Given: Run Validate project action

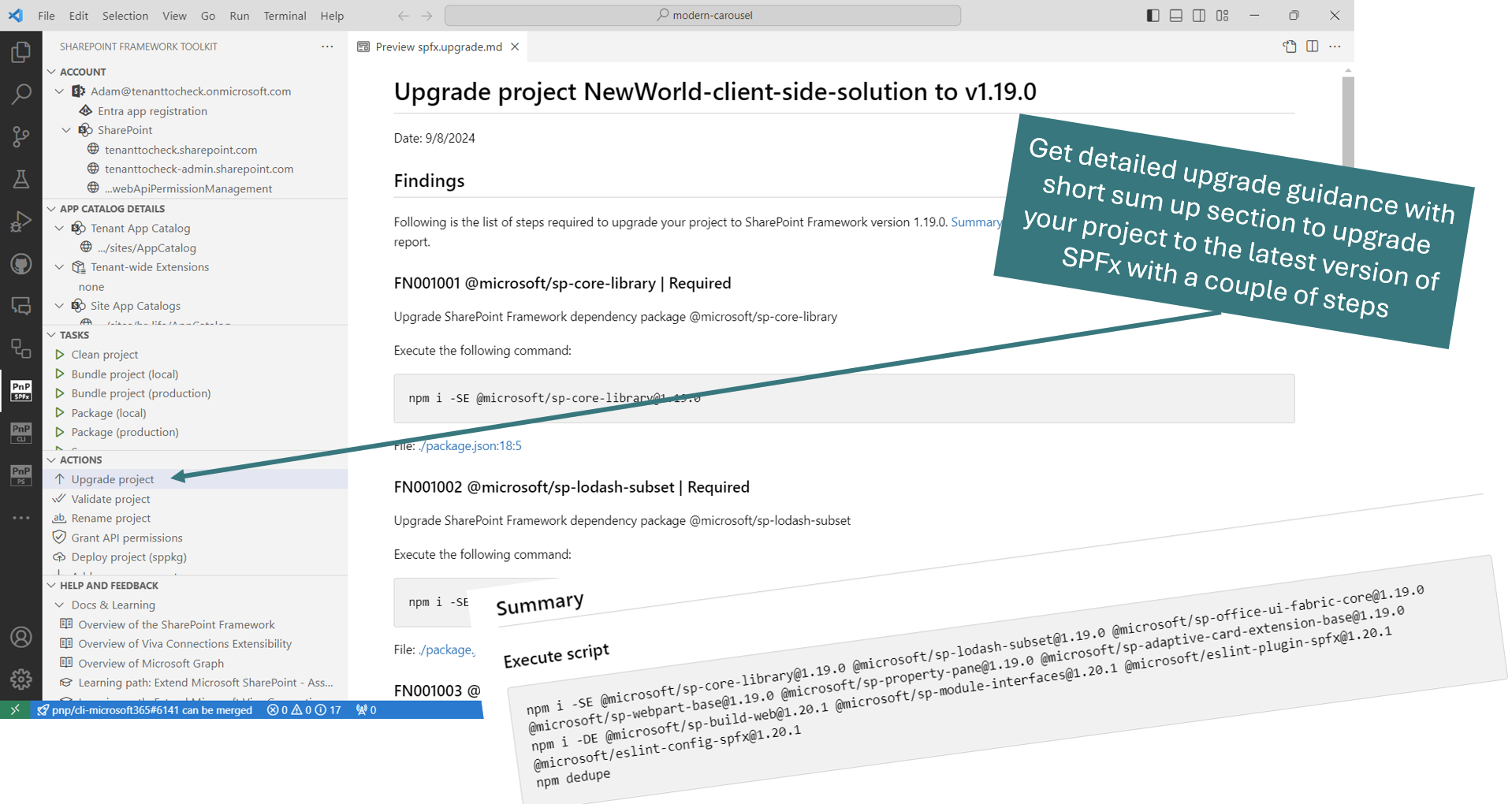Looking at the screenshot, I should [195, 499].
